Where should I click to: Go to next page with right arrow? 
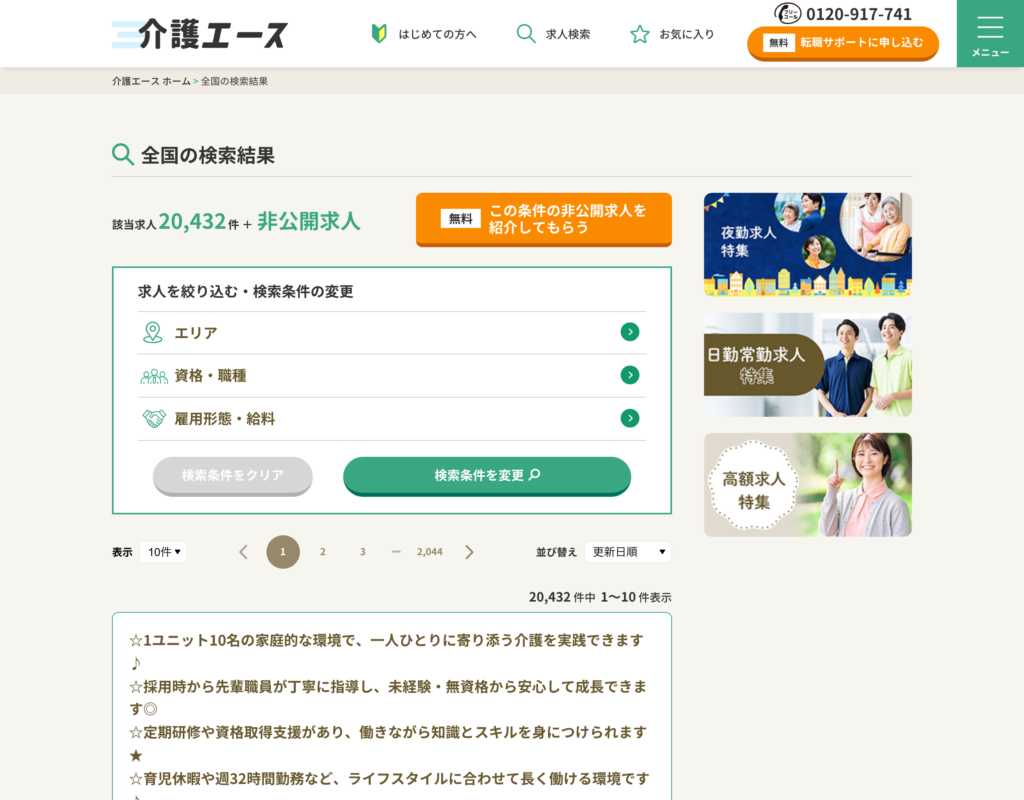pos(469,552)
